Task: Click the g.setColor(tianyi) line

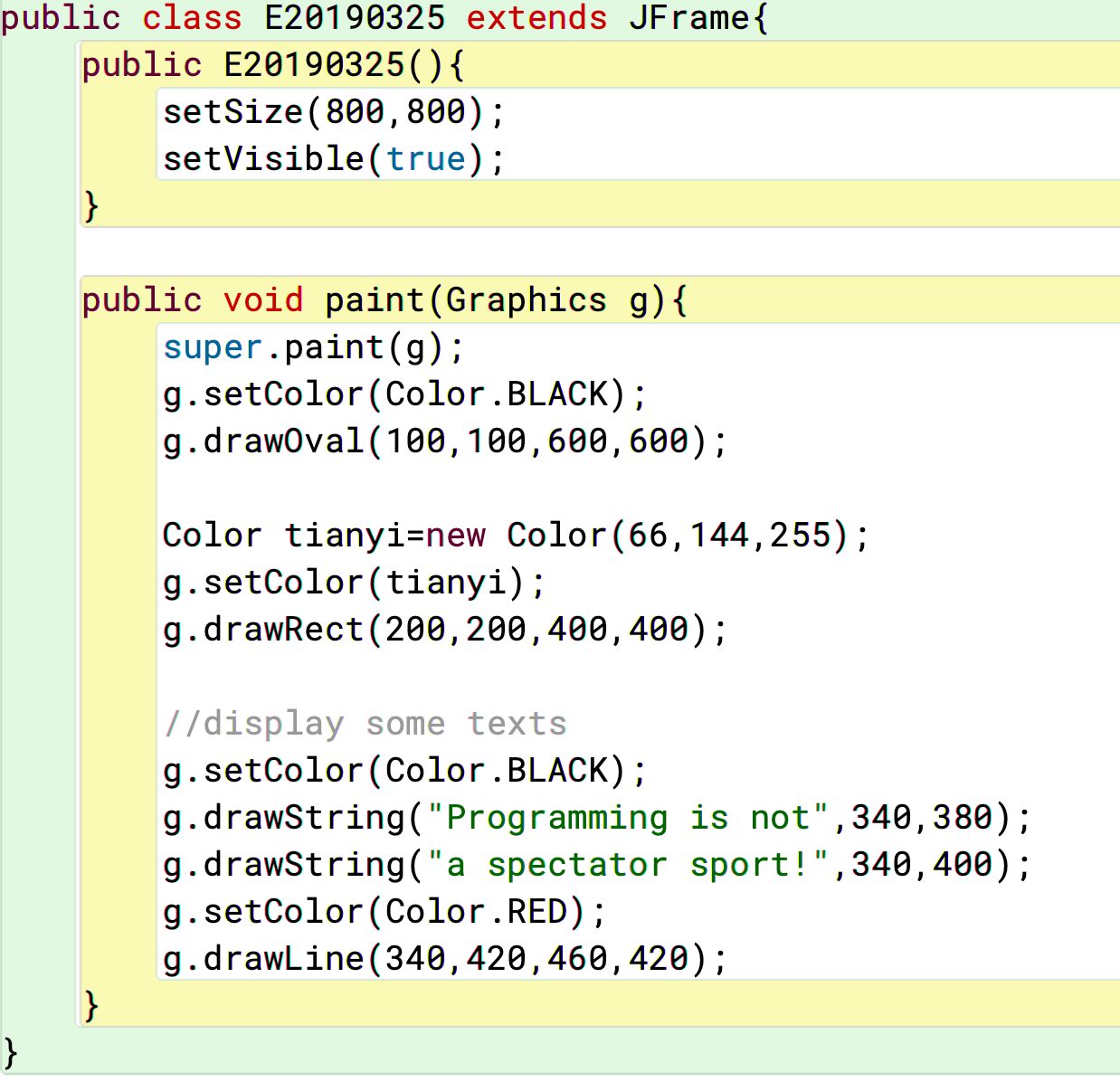Action: 354,583
